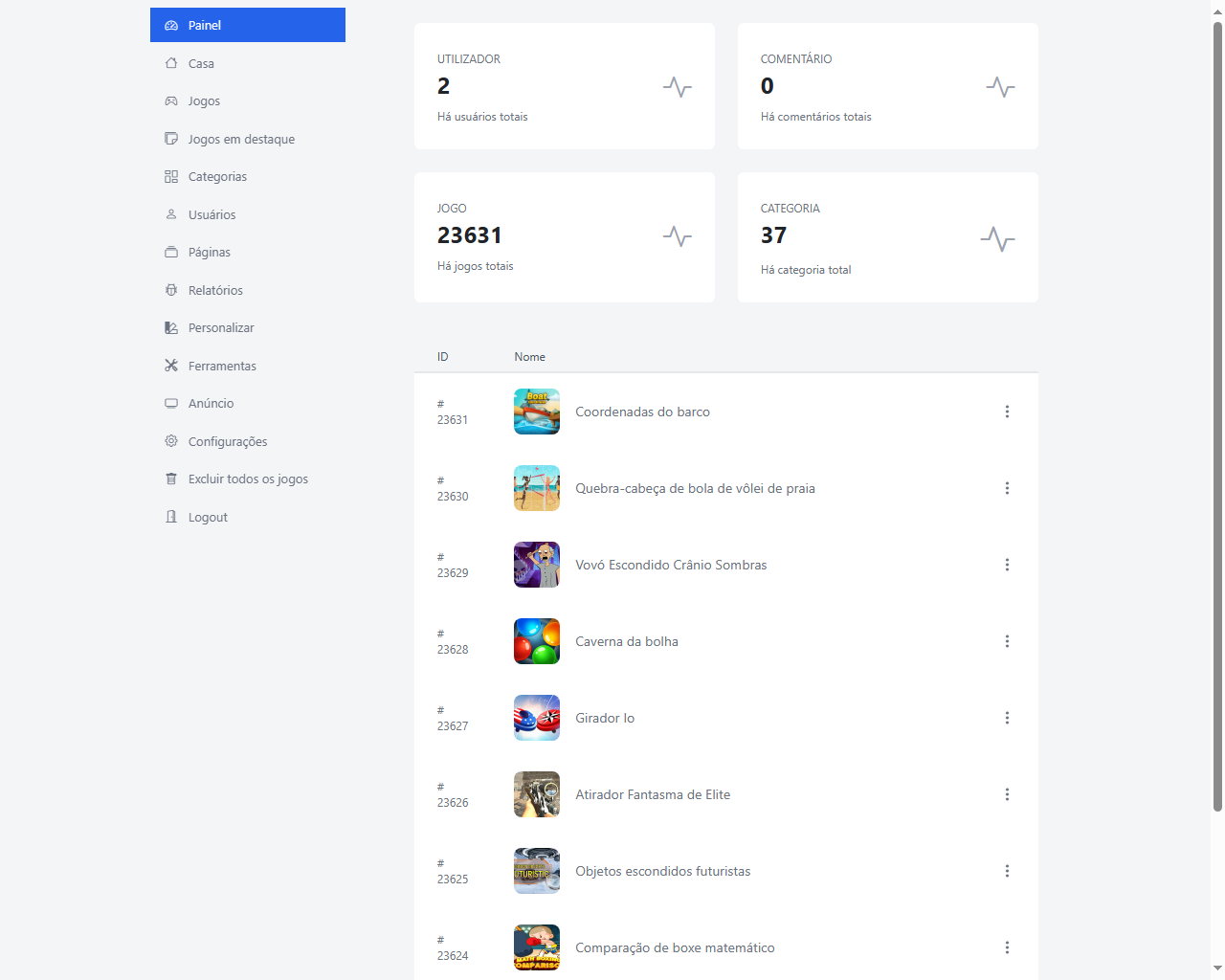
Task: Click the vertical page scrollbar
Action: click(1217, 412)
